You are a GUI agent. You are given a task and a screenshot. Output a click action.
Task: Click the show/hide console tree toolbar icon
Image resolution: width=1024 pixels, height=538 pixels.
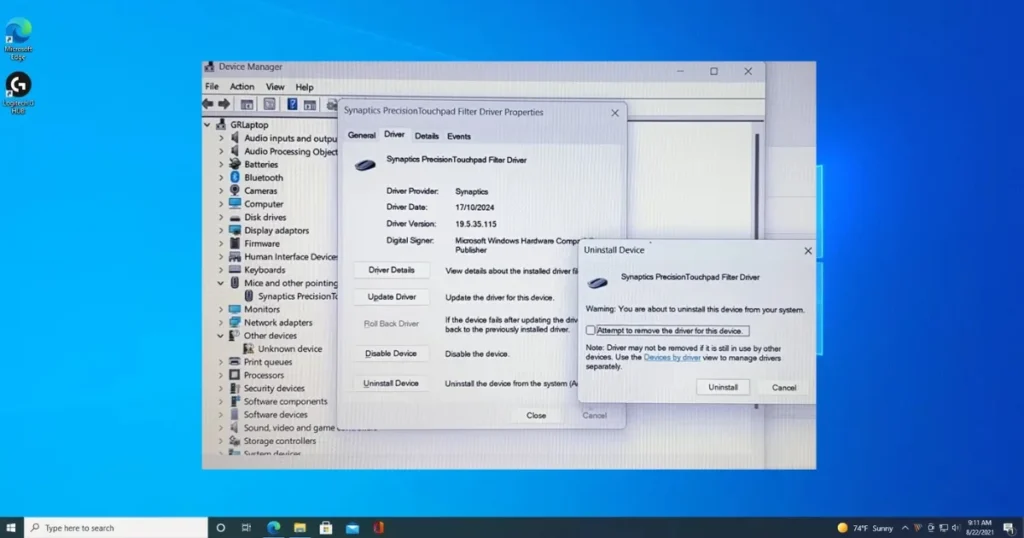coord(247,104)
